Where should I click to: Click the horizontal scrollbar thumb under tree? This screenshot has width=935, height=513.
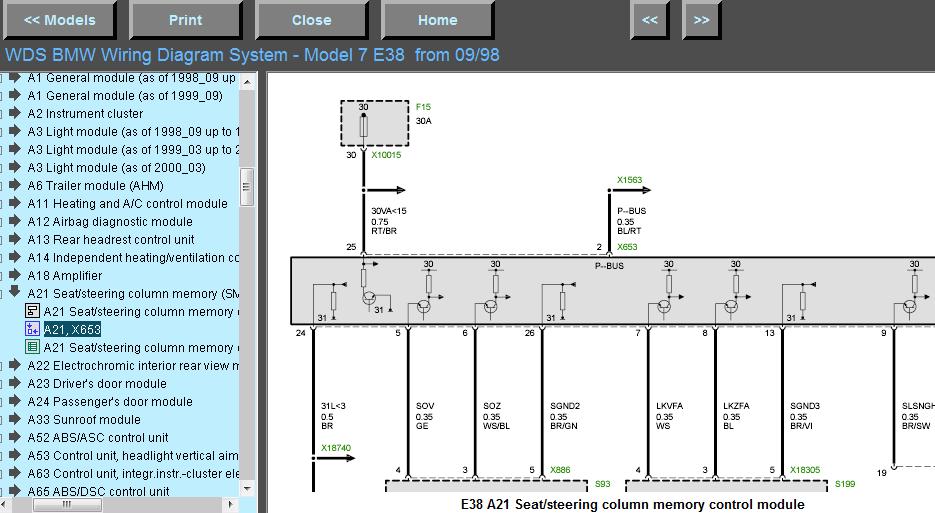67,504
